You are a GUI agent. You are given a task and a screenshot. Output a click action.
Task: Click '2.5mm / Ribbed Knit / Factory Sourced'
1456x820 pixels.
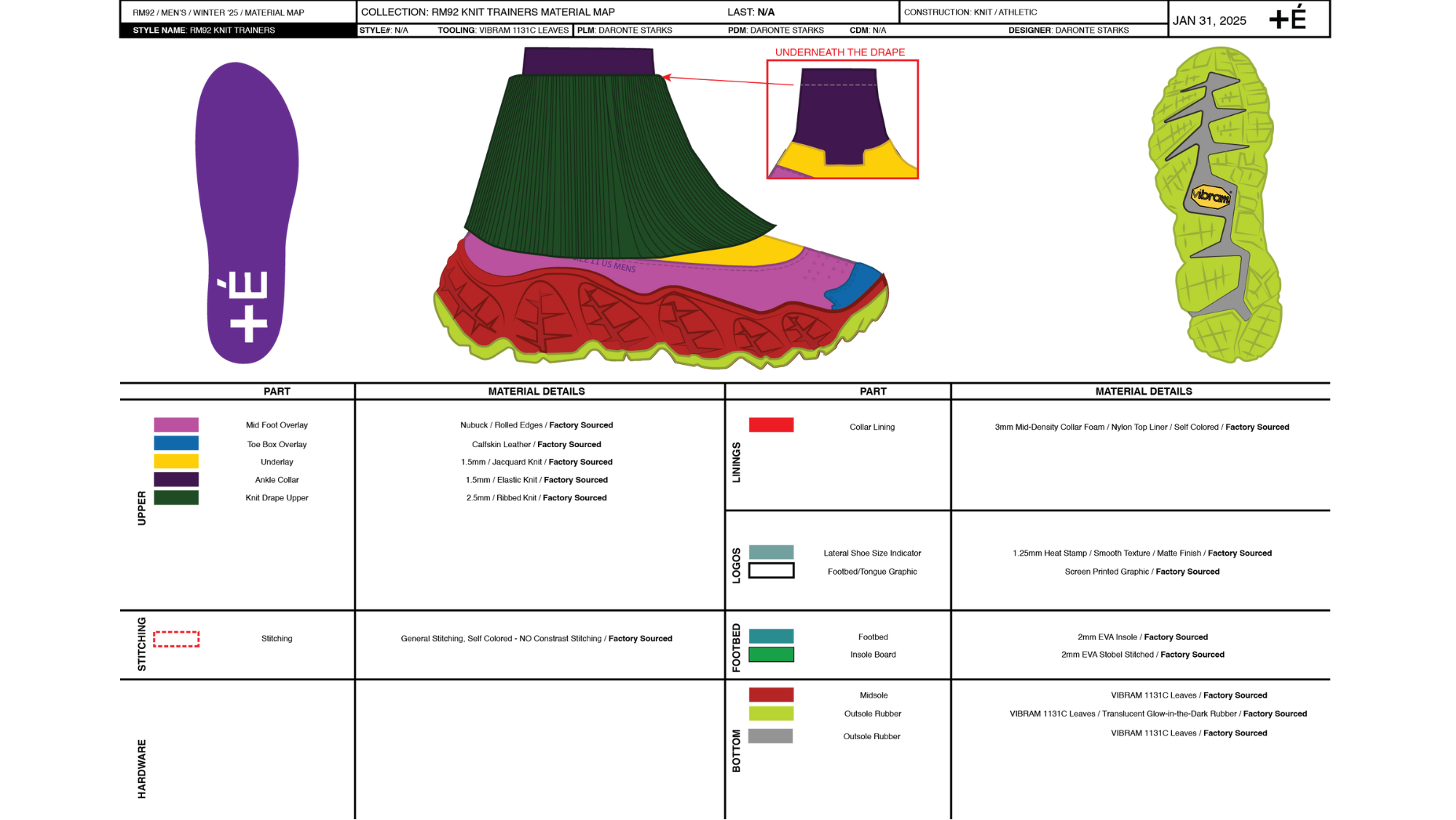point(537,498)
